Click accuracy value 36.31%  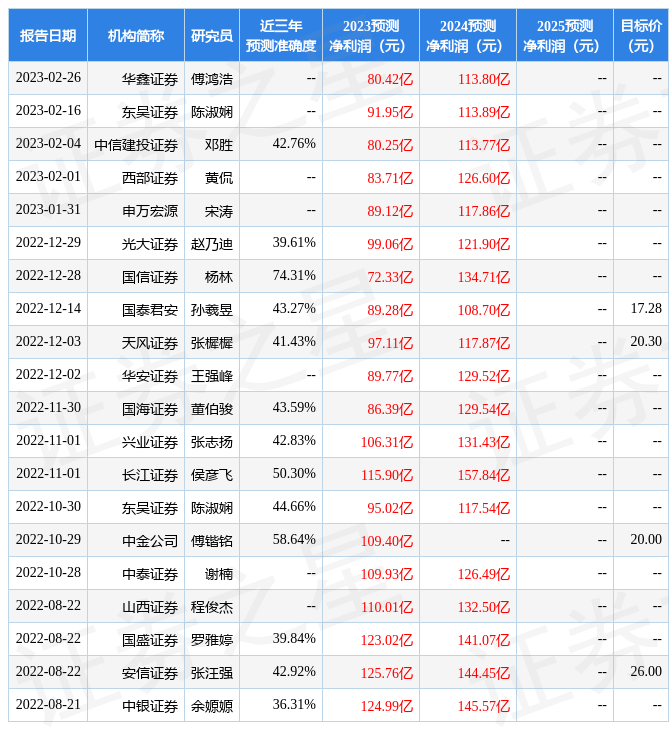click(x=294, y=705)
